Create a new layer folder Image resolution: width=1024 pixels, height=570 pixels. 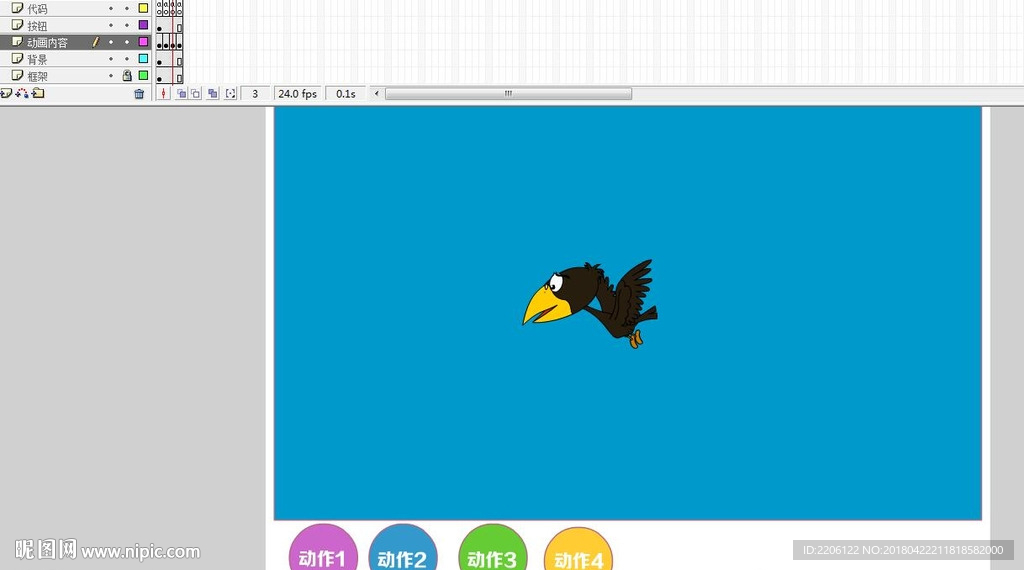tap(39, 93)
